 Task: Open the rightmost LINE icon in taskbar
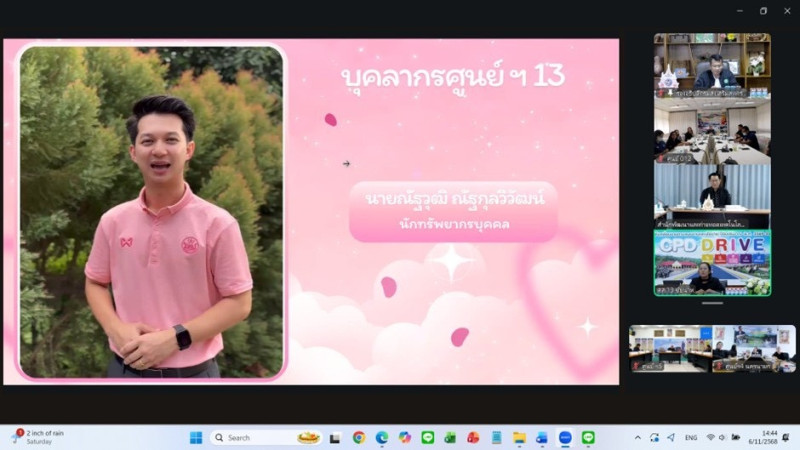(588, 438)
